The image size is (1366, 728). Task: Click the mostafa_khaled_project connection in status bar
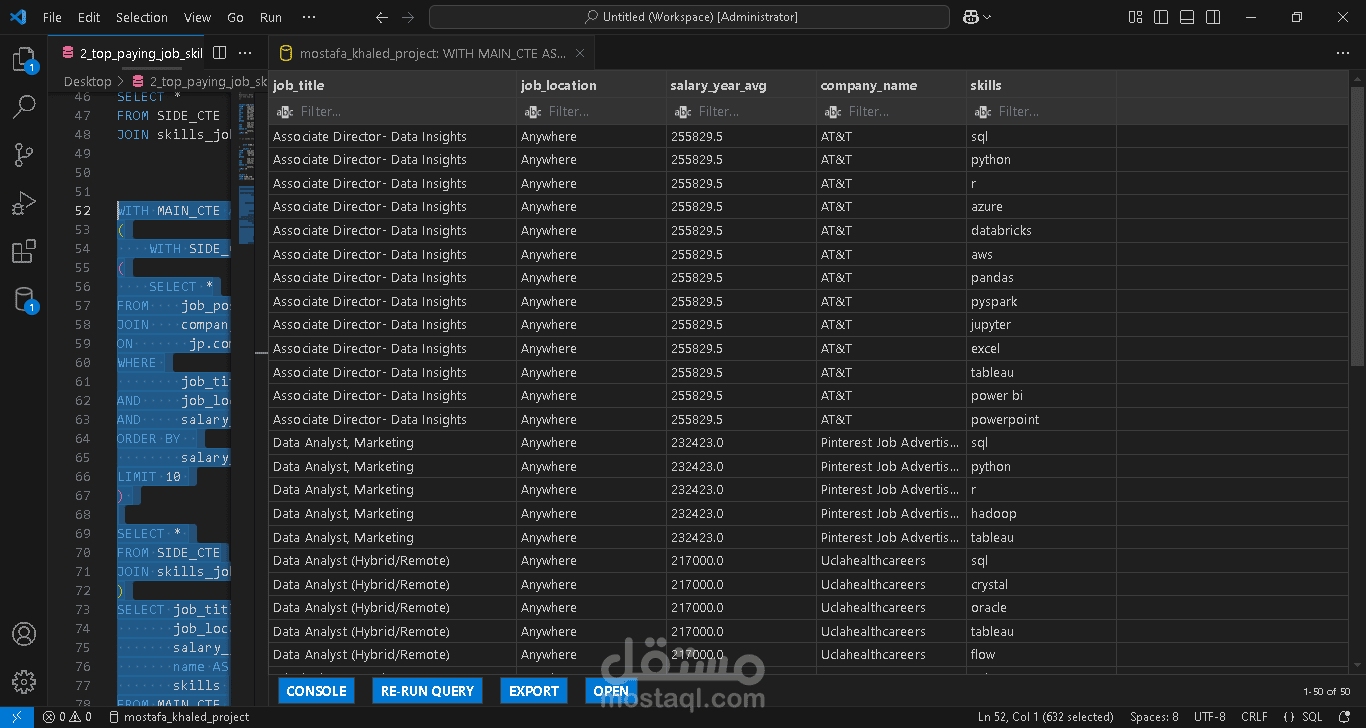178,717
